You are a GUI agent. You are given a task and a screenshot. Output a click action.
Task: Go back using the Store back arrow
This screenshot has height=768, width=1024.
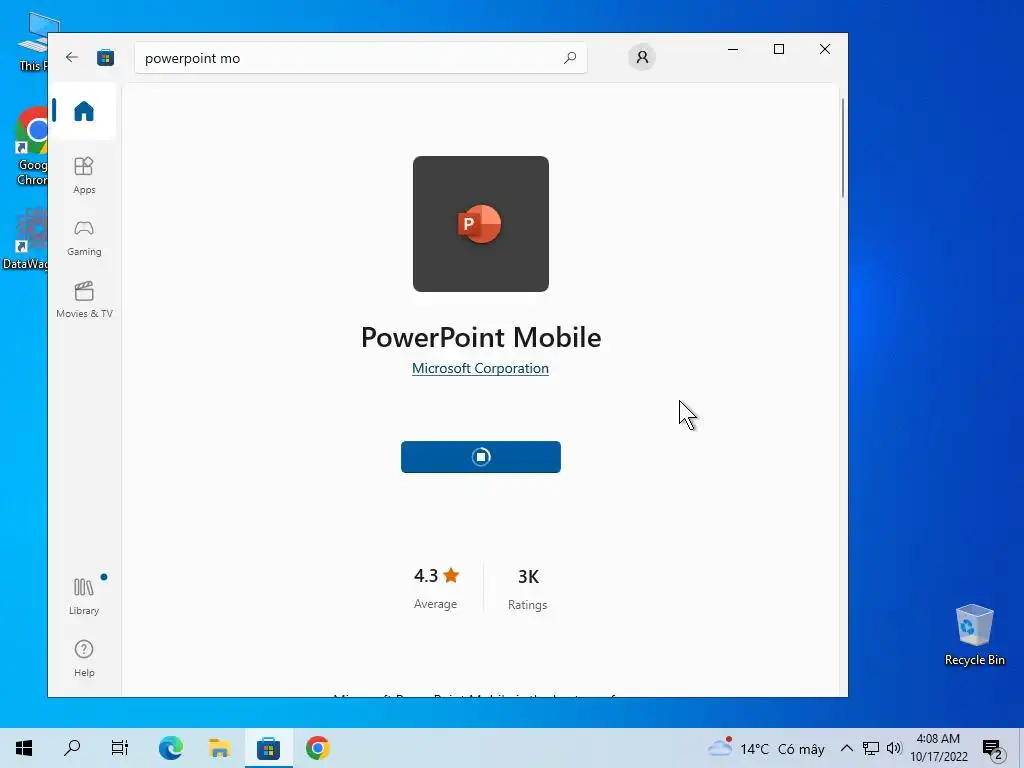[x=72, y=57]
